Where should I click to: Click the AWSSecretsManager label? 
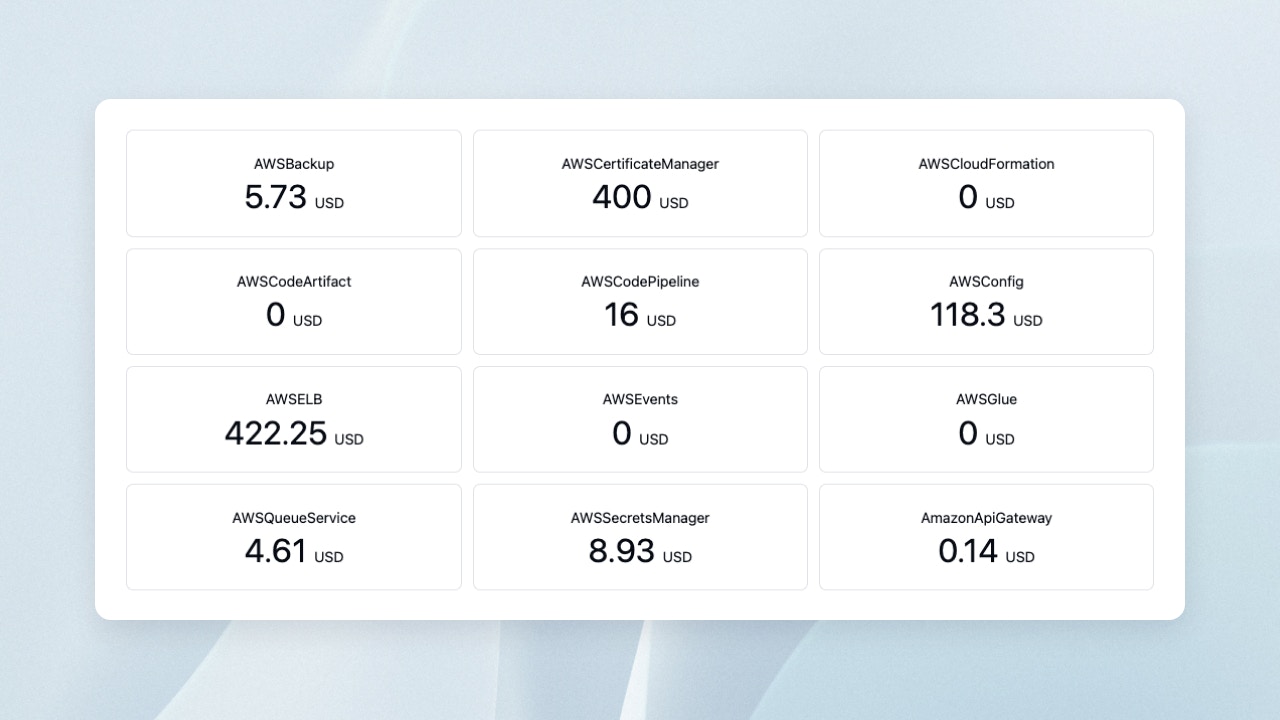tap(640, 518)
